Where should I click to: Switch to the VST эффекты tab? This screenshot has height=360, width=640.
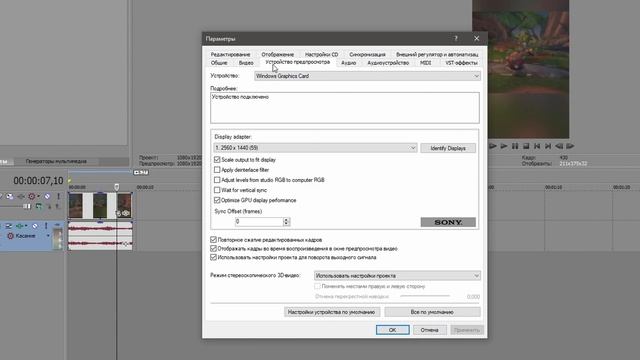[461, 63]
